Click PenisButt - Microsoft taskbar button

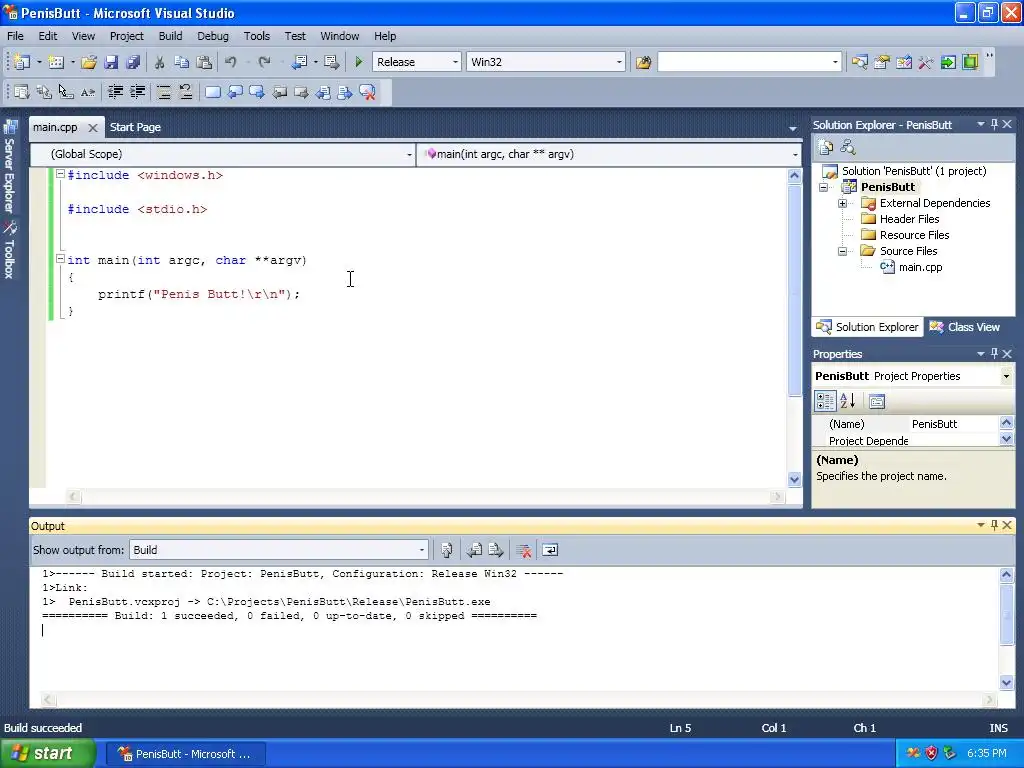pos(185,754)
